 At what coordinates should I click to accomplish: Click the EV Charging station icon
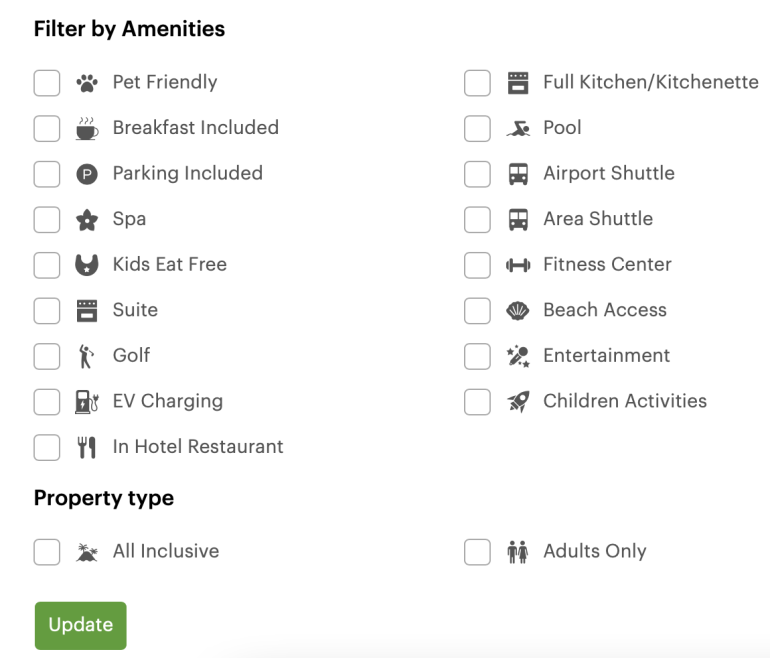coord(87,402)
